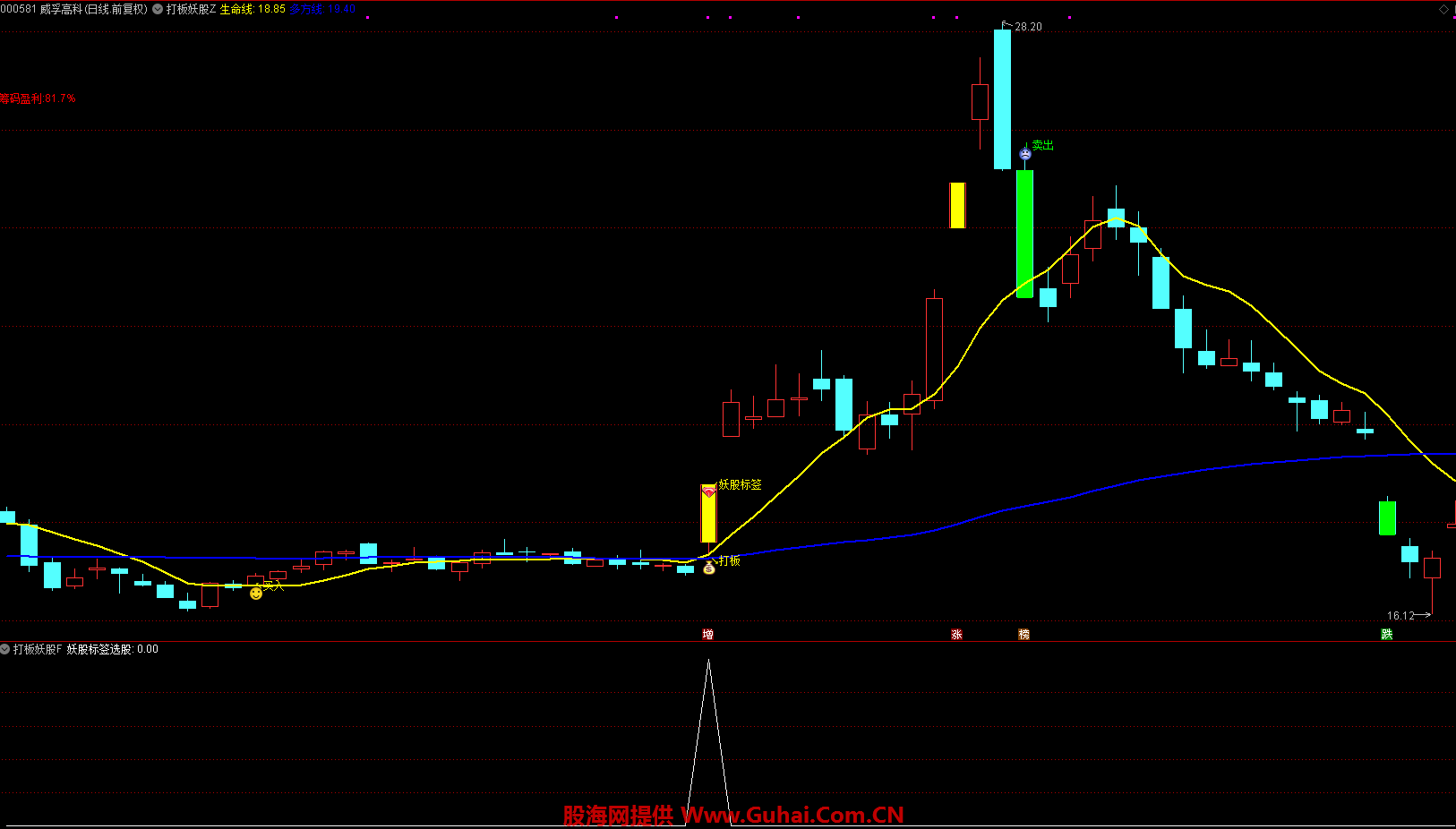Click the green 跌 event marker
The image size is (1456, 829).
click(x=1387, y=635)
